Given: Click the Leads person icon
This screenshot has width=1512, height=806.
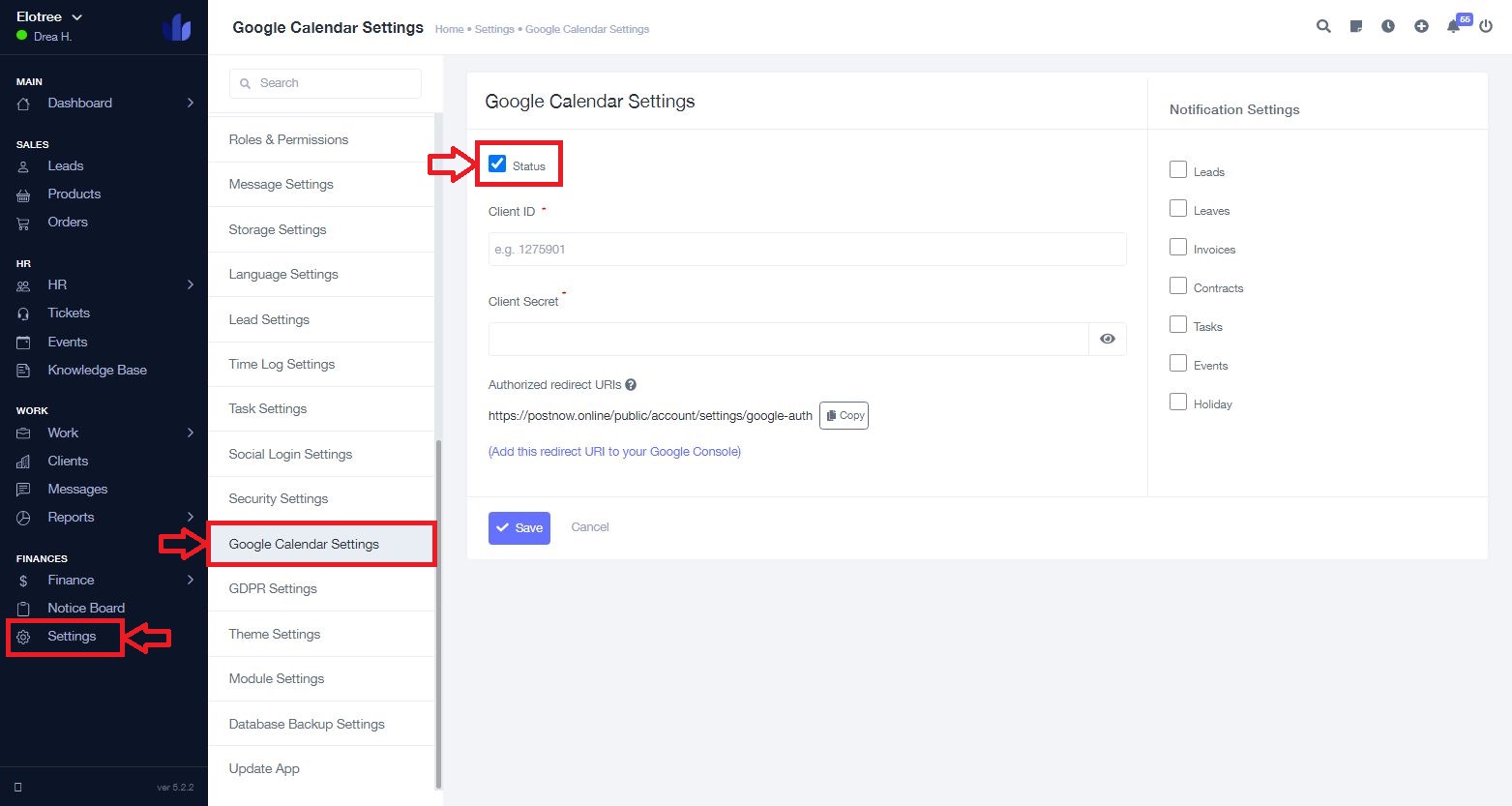Looking at the screenshot, I should (x=23, y=166).
